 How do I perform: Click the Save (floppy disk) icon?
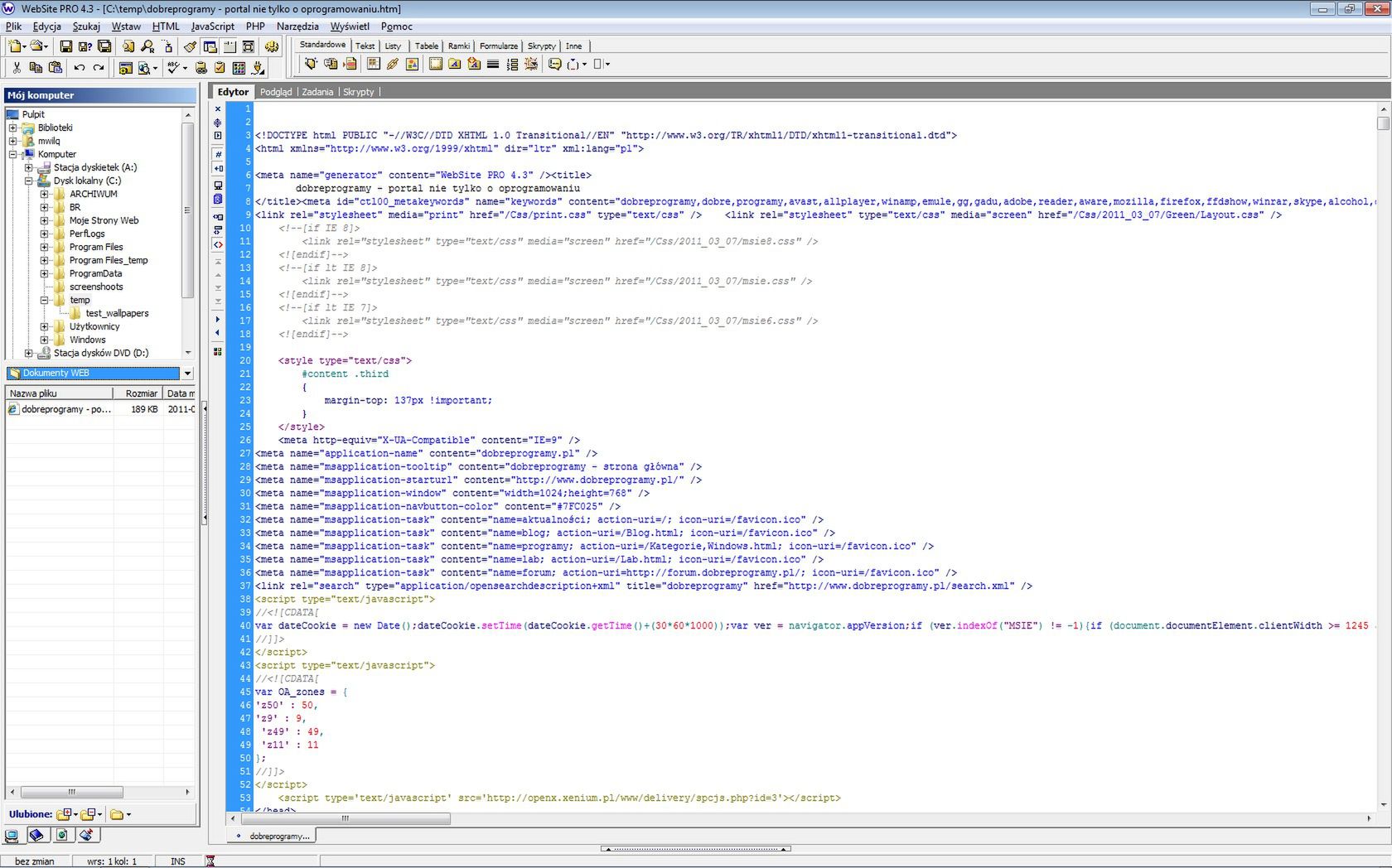tap(66, 46)
